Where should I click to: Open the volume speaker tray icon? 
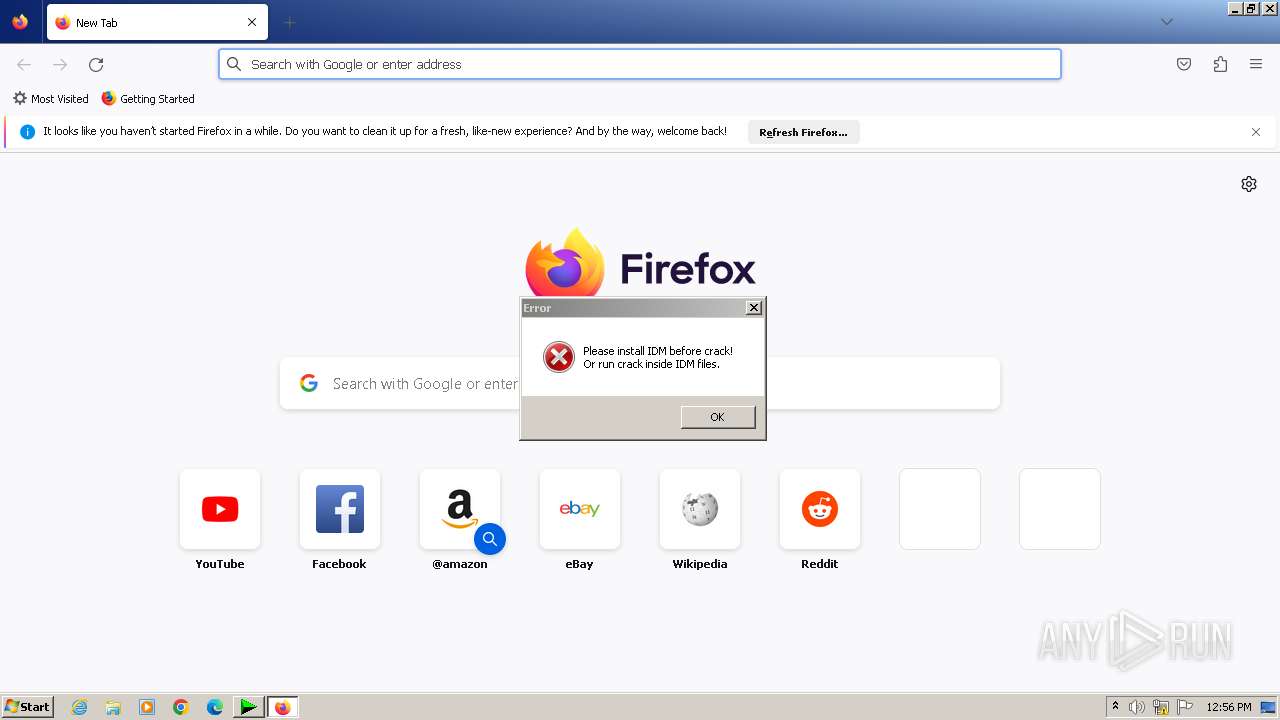pyautogui.click(x=1137, y=707)
